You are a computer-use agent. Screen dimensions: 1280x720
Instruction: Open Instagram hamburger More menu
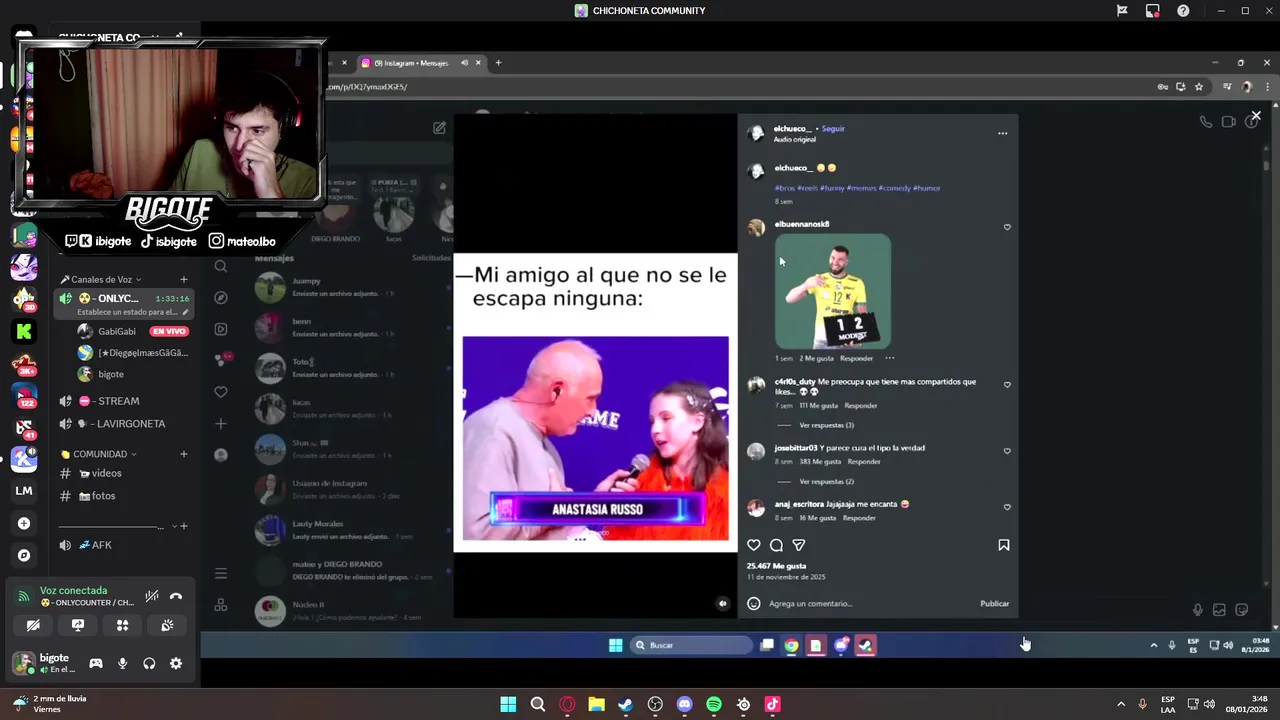(x=221, y=573)
